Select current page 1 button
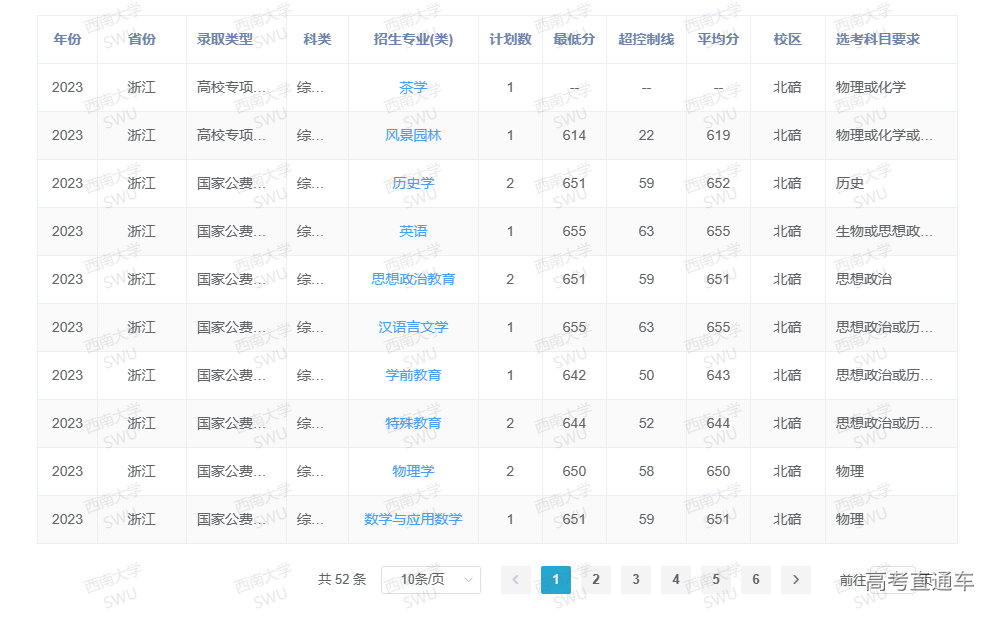1003x621 pixels. click(555, 580)
